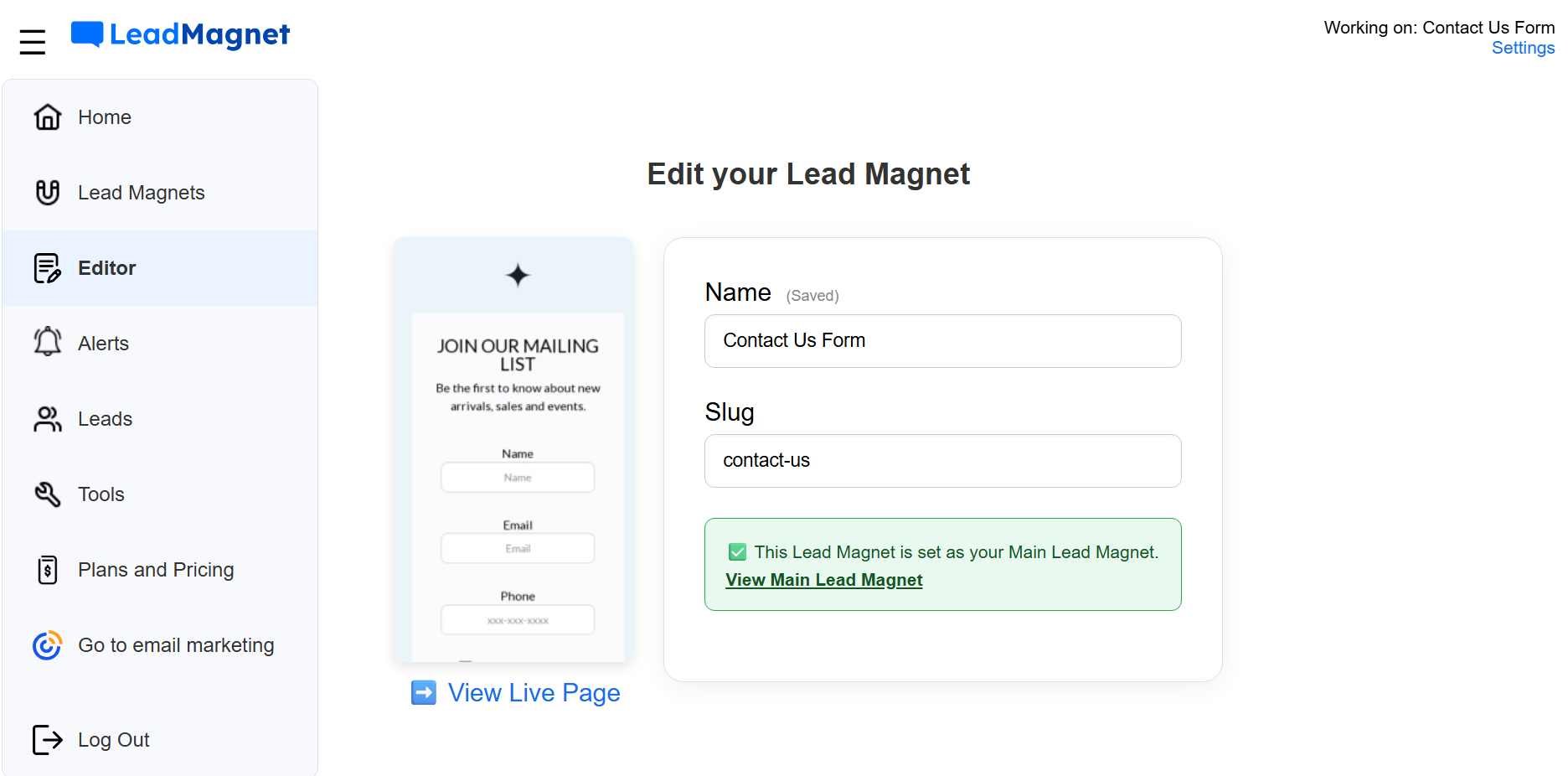Click the Tools wrench icon
Screen dimensions: 1568x776
[x=47, y=494]
